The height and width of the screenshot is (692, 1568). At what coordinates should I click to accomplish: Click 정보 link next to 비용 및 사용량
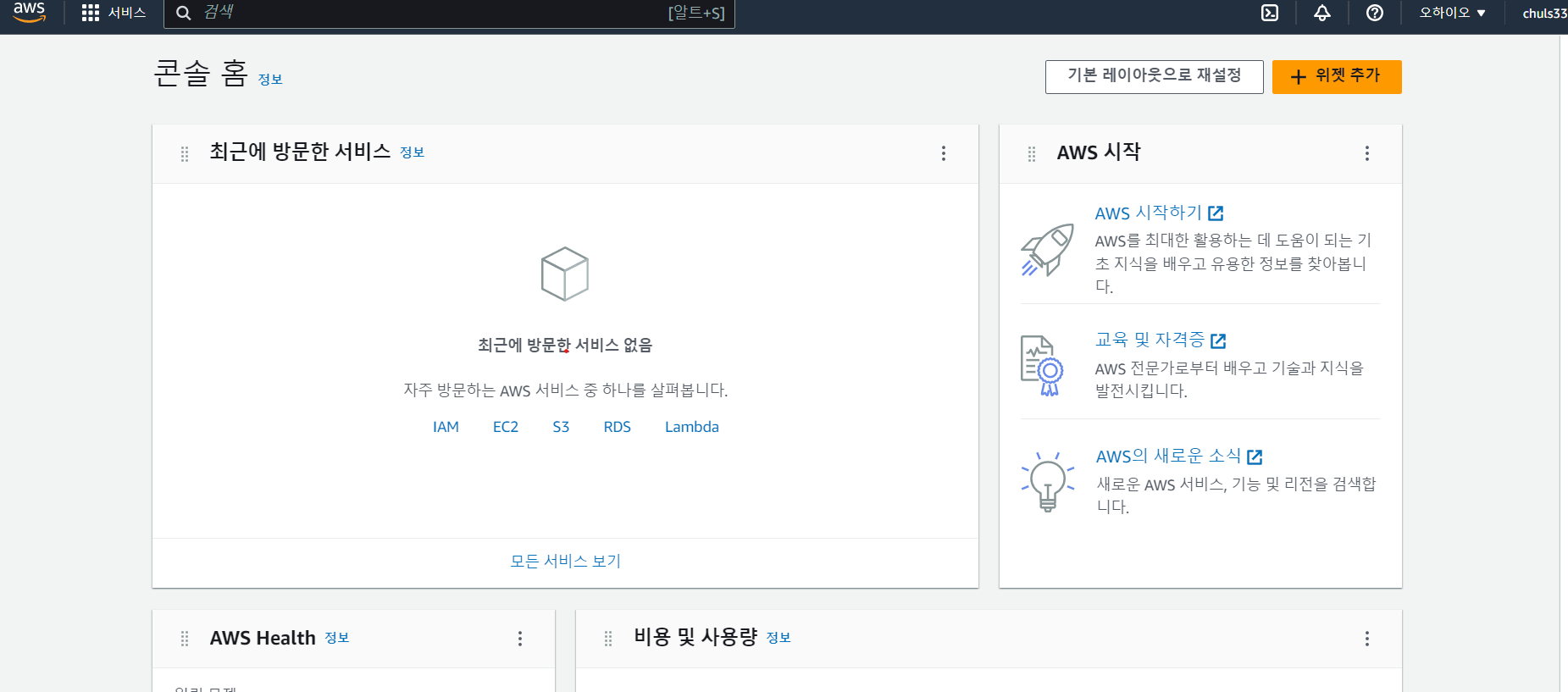tap(778, 638)
